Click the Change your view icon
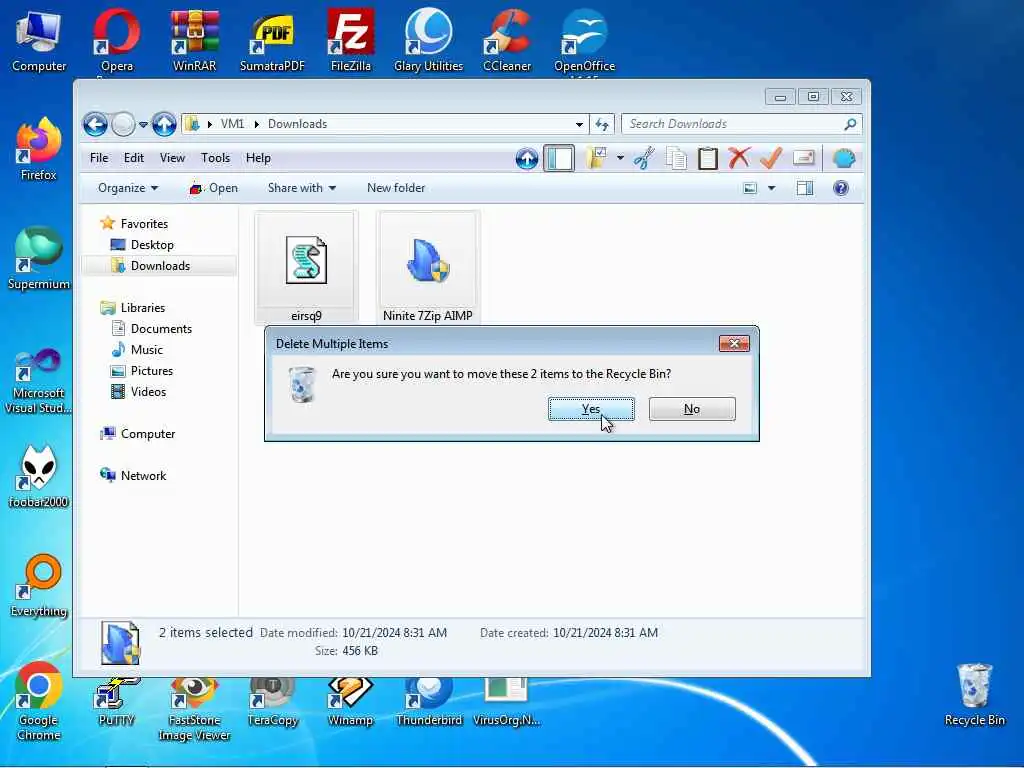This screenshot has width=1024, height=768. [750, 188]
